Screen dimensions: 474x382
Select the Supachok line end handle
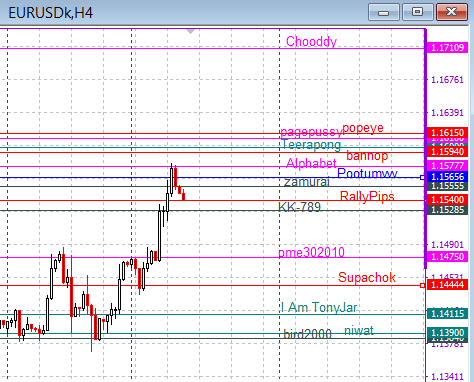tap(422, 285)
